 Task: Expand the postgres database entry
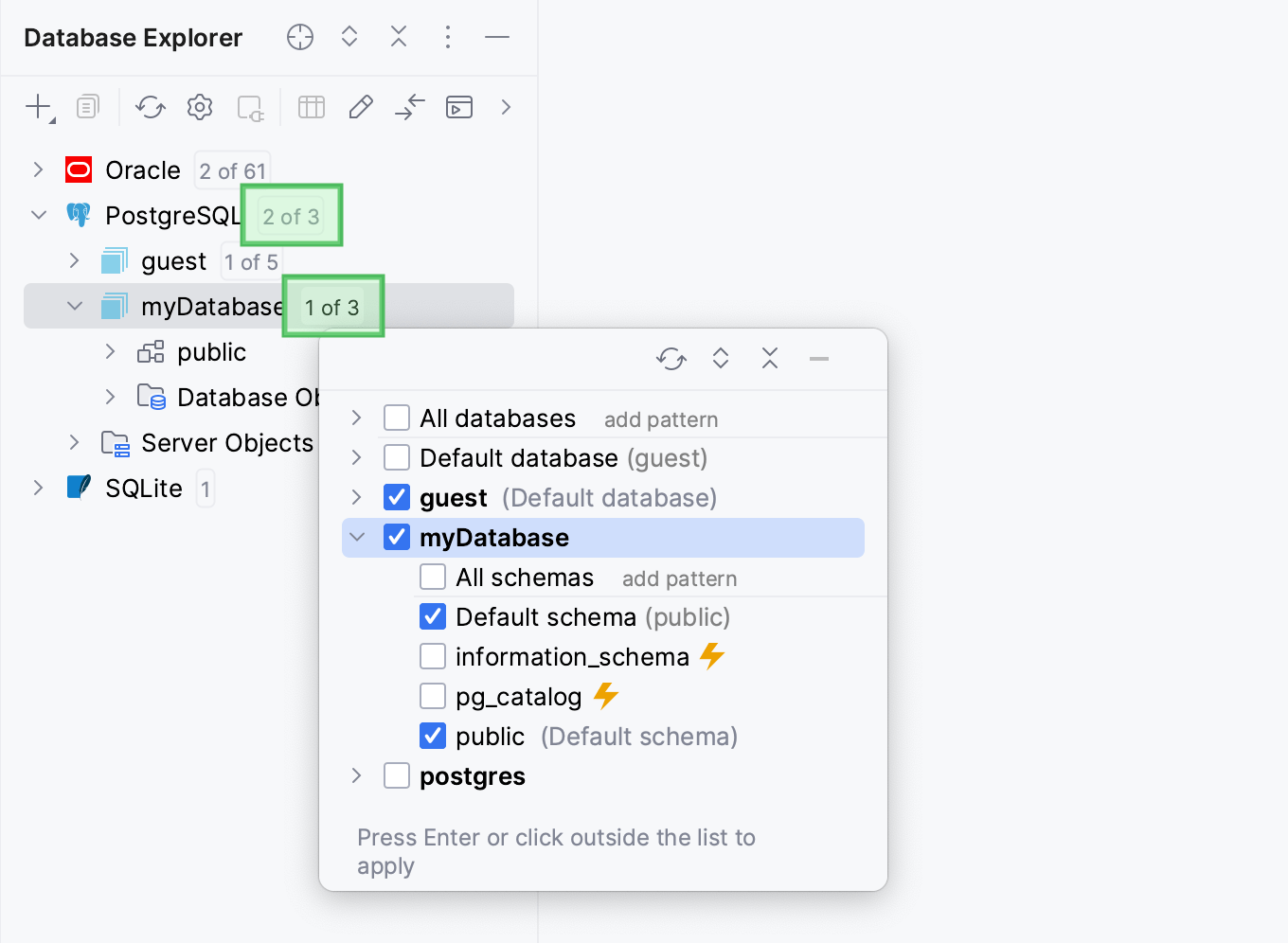point(357,775)
